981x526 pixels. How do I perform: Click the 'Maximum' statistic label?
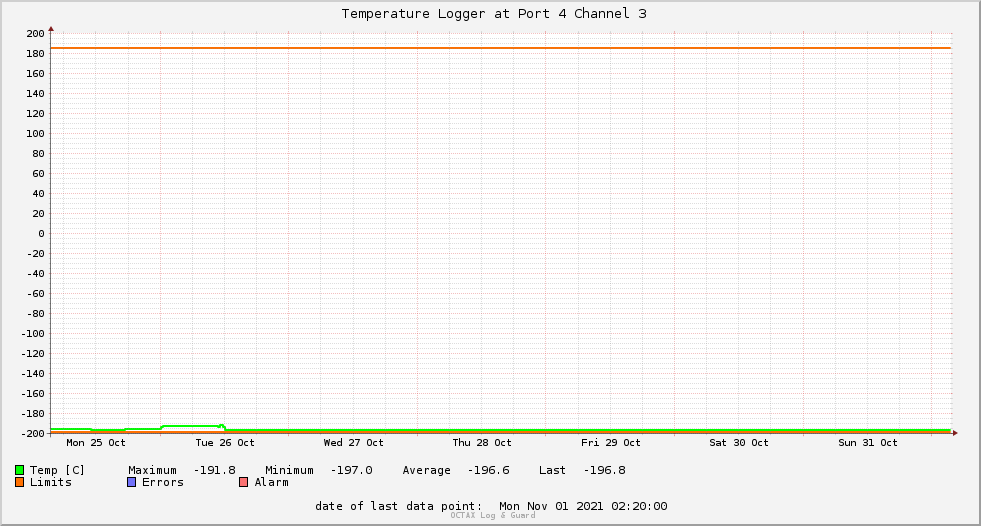click(152, 470)
